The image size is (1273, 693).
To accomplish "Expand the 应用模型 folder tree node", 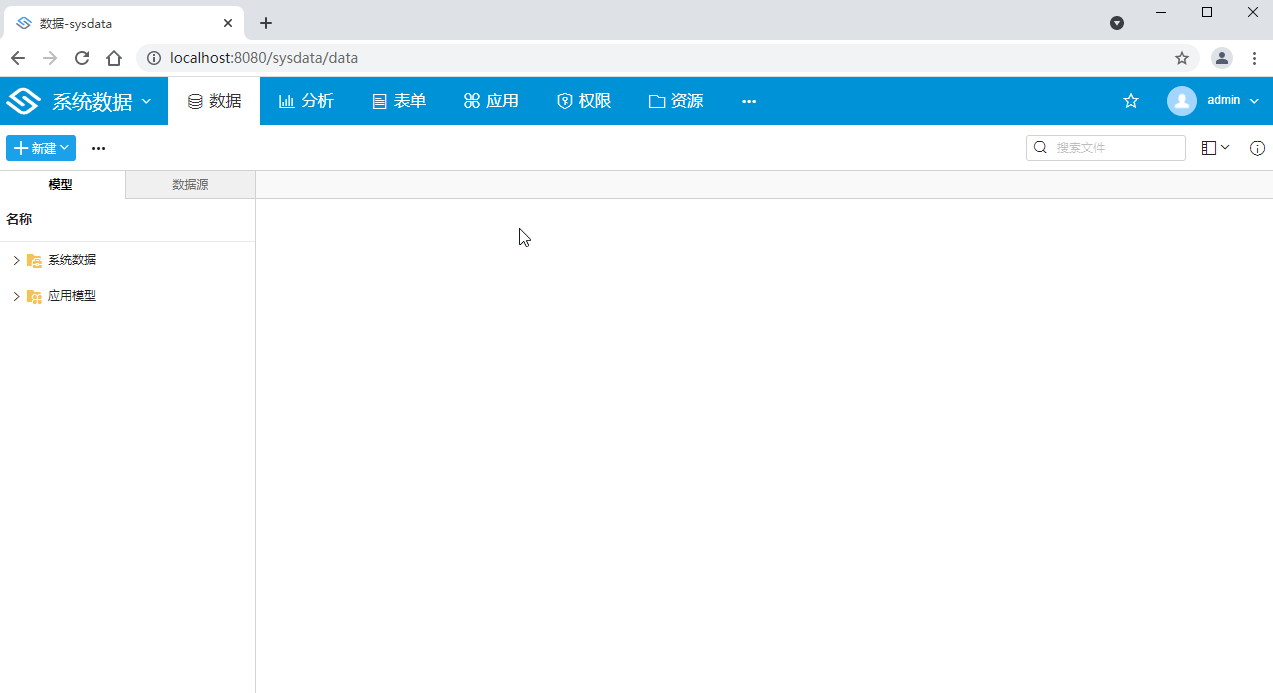I will 16,296.
